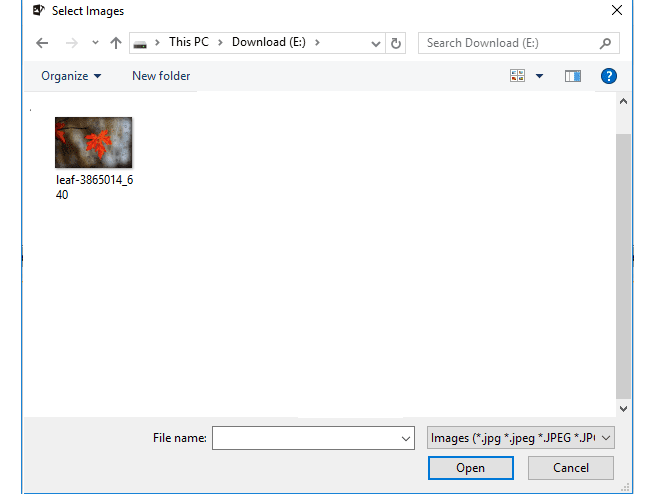Expand chevron before This PC breadcrumb
The height and width of the screenshot is (500, 662).
[x=157, y=42]
